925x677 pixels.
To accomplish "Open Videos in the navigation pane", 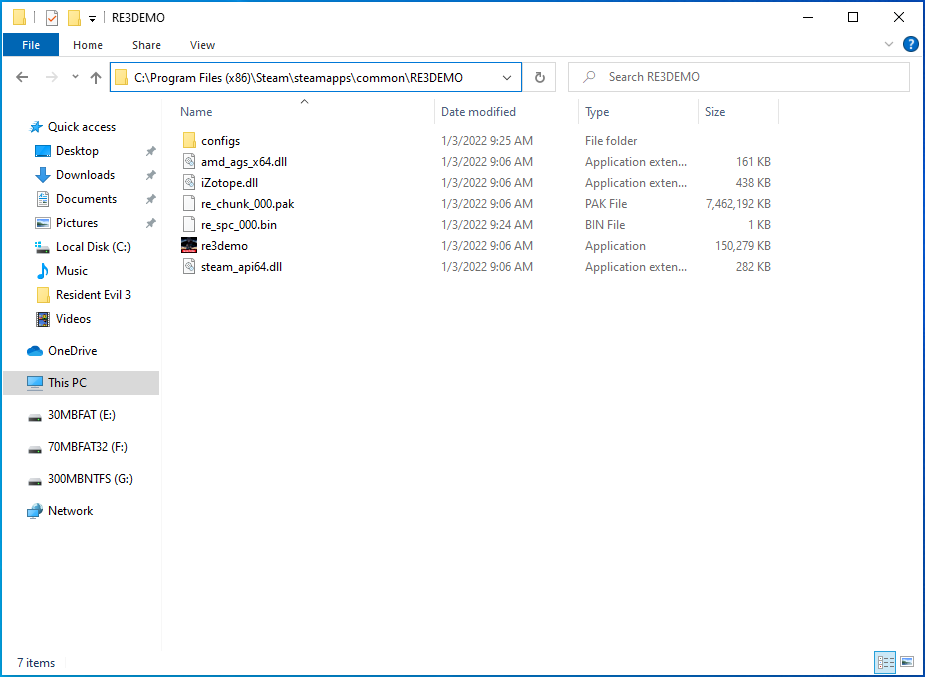I will click(x=73, y=319).
